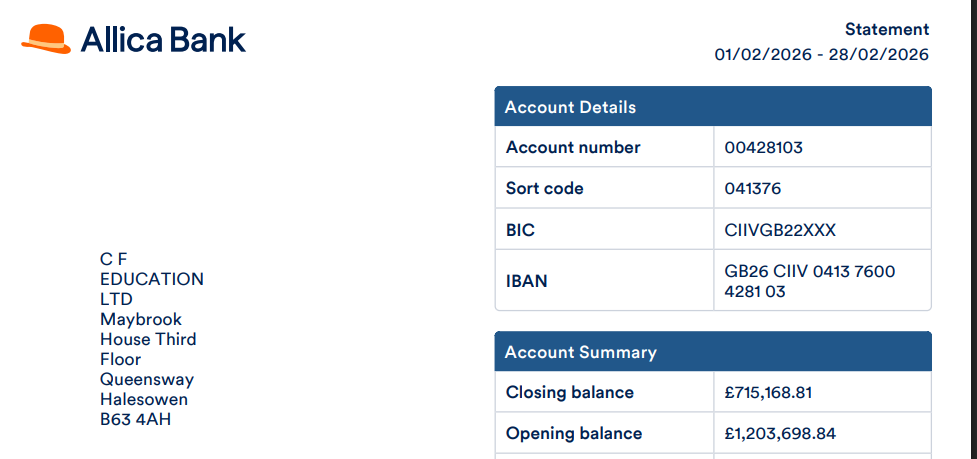977x459 pixels.
Task: Click the BIC label cell
Action: pos(521,230)
